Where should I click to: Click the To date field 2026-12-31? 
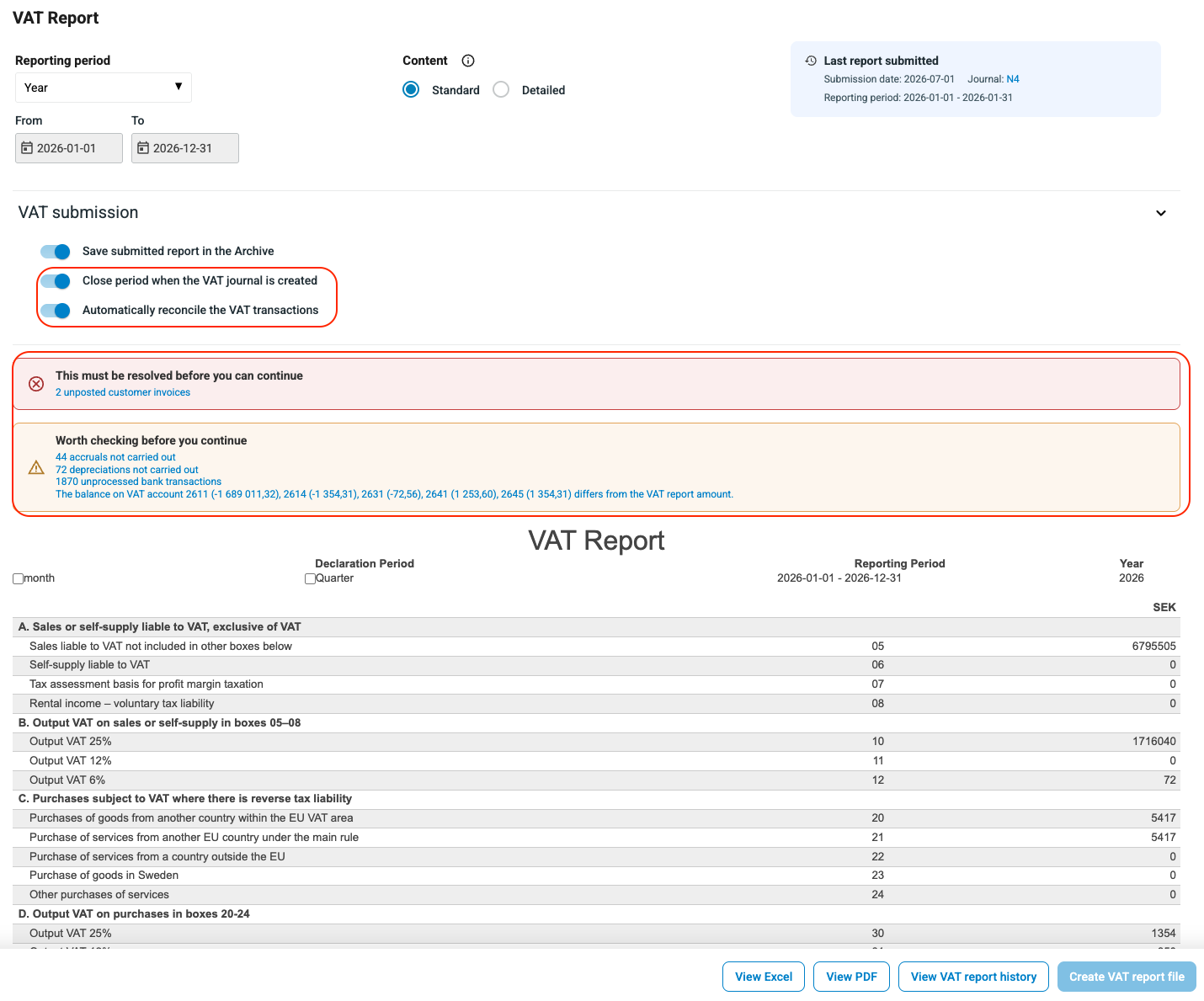pyautogui.click(x=185, y=148)
